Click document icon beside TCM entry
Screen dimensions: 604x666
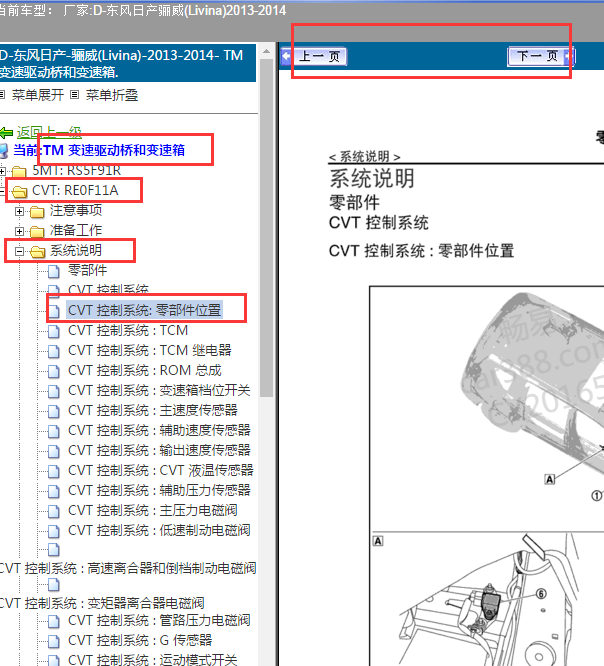click(x=54, y=331)
